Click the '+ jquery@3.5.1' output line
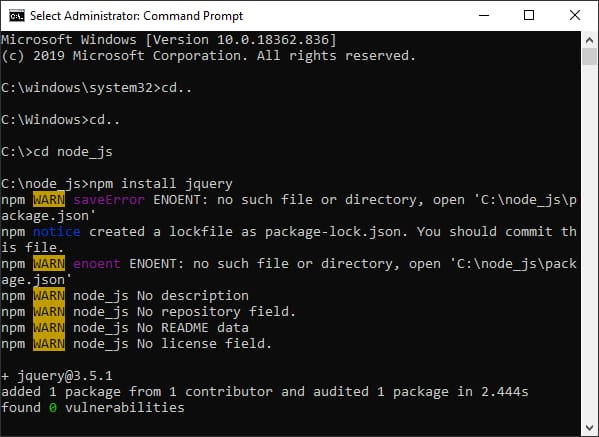 (x=57, y=376)
